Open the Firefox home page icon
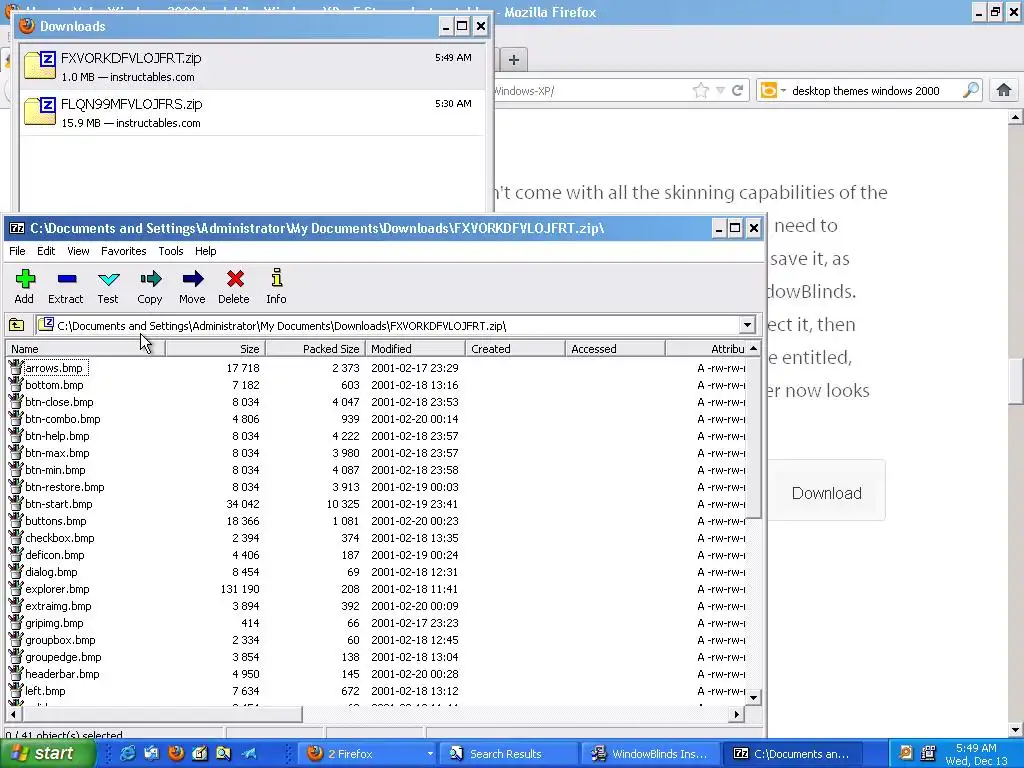 1004,90
